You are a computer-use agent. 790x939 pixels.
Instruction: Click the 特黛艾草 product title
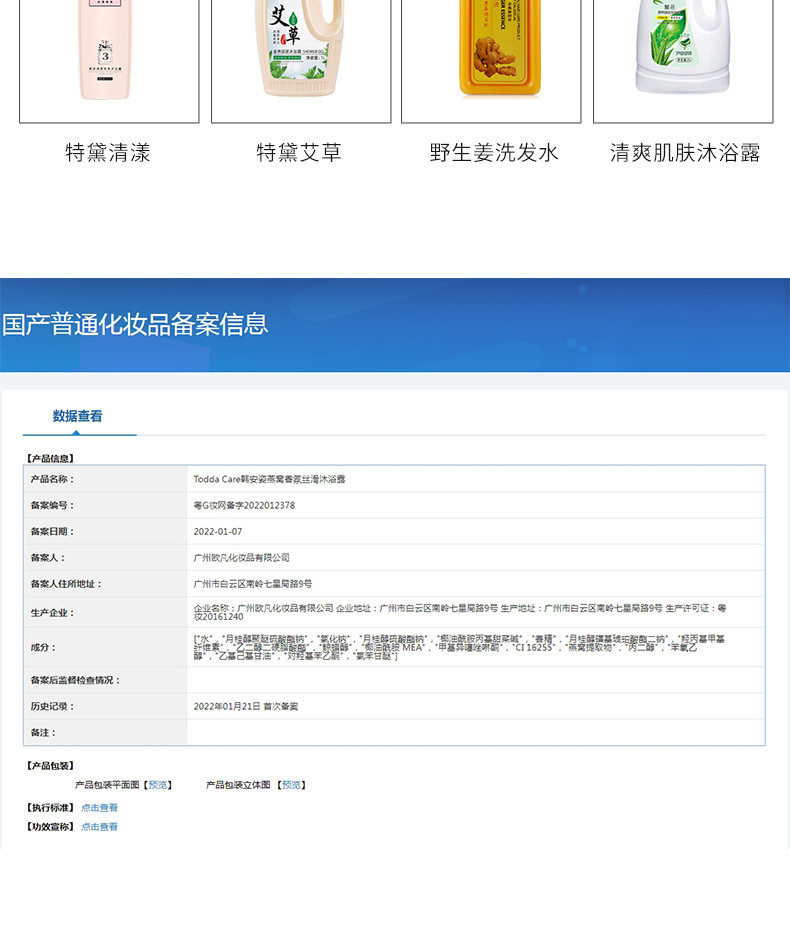299,153
